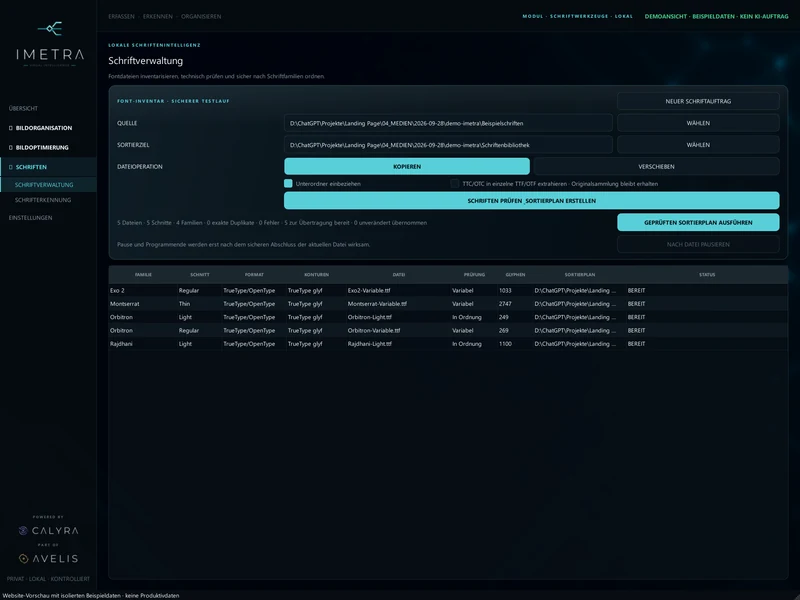Click the STATUS column header
The image size is (800, 600).
click(707, 274)
